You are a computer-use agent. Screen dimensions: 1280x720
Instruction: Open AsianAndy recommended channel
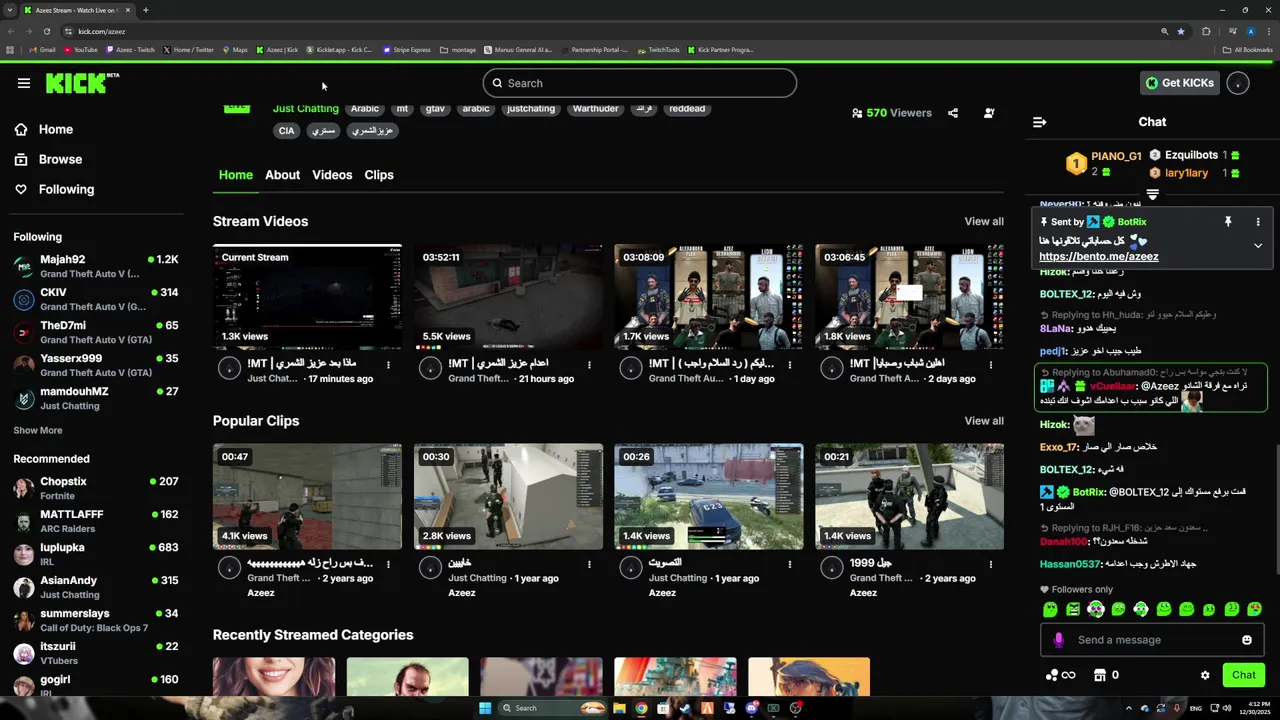tap(96, 587)
